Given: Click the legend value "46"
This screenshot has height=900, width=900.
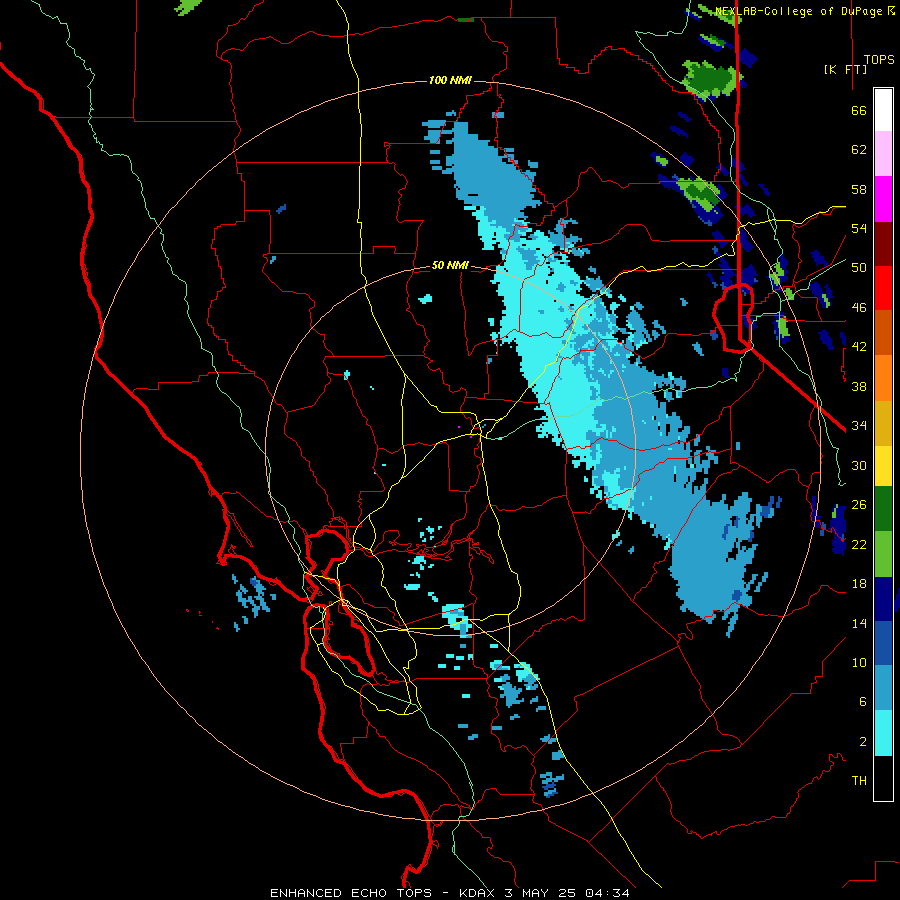Looking at the screenshot, I should click(x=859, y=308).
